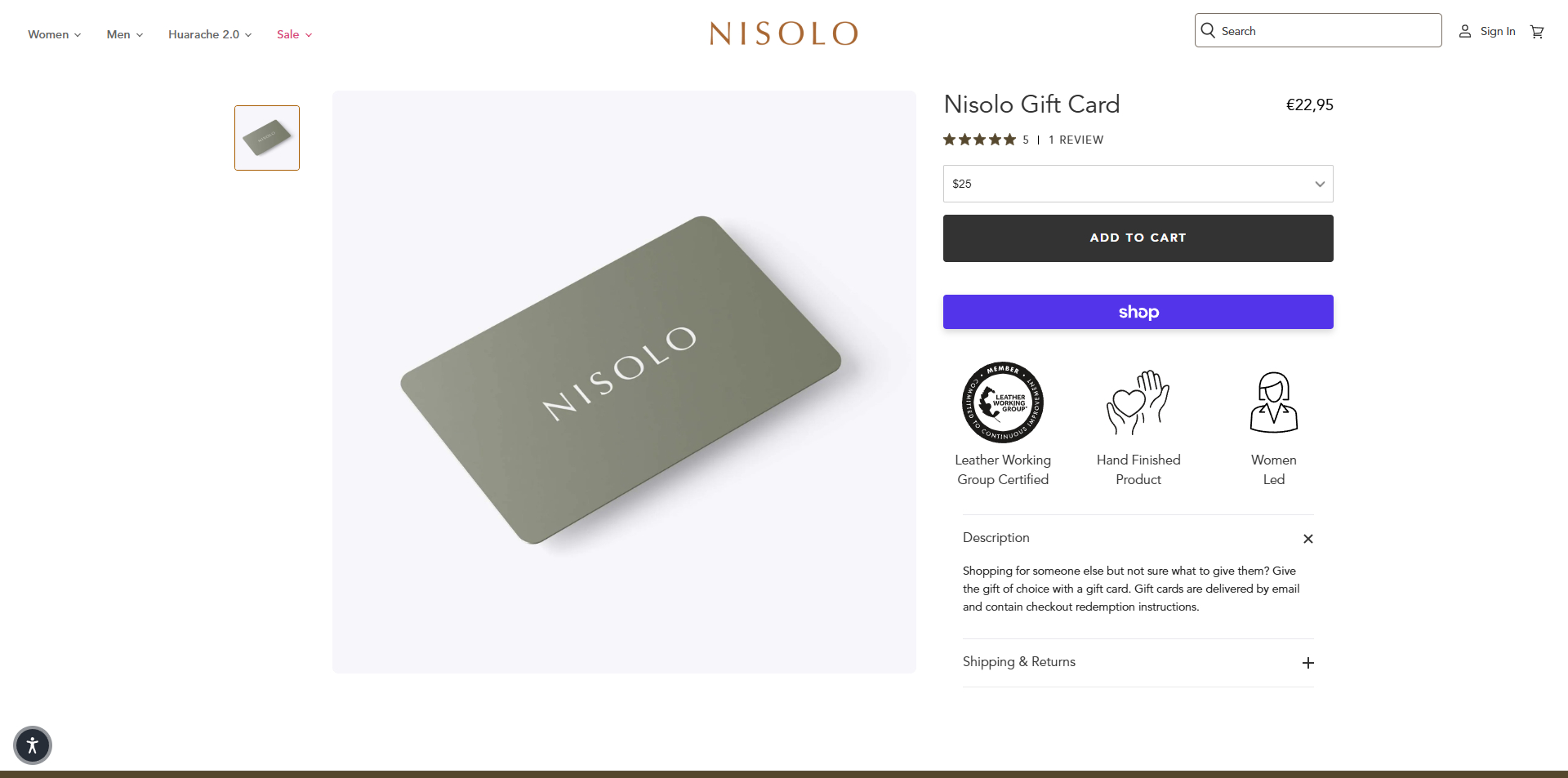Open the $25 denomination dropdown
The width and height of the screenshot is (1568, 778).
[x=1138, y=184]
